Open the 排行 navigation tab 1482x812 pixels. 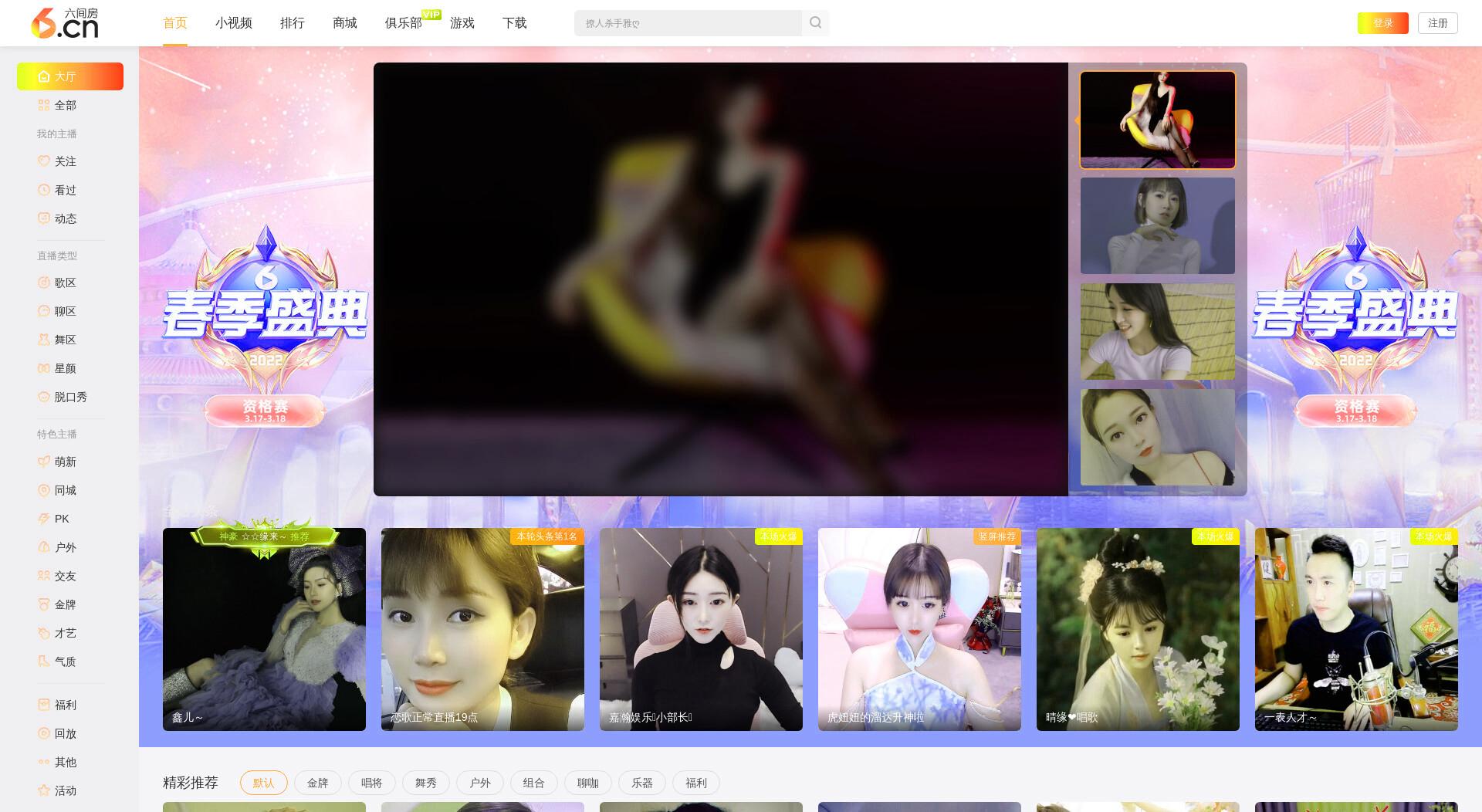click(293, 23)
